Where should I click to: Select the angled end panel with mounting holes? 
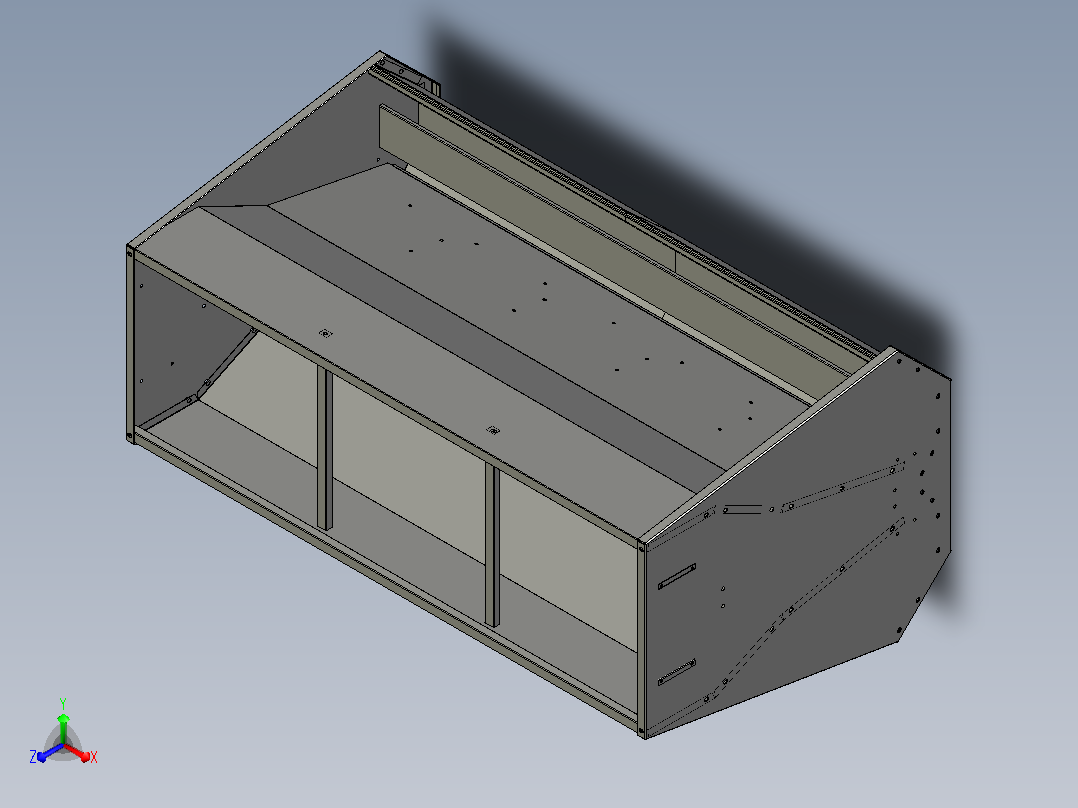pos(798,543)
